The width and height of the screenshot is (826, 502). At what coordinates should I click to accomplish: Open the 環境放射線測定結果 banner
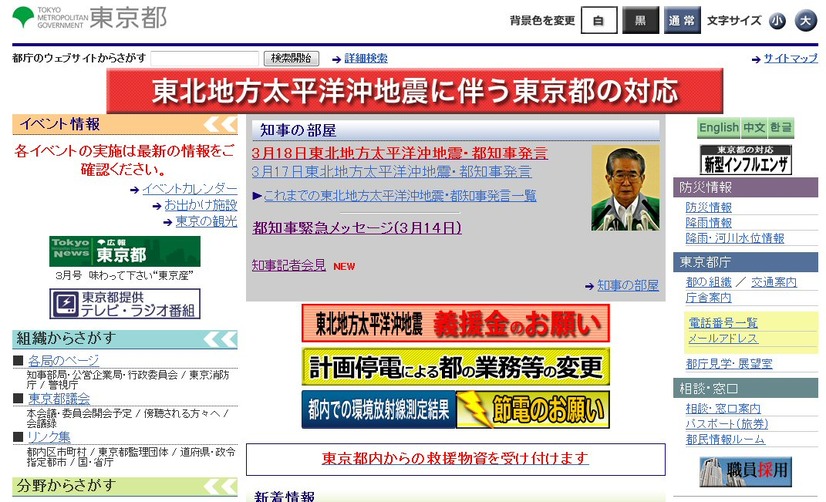click(x=379, y=410)
